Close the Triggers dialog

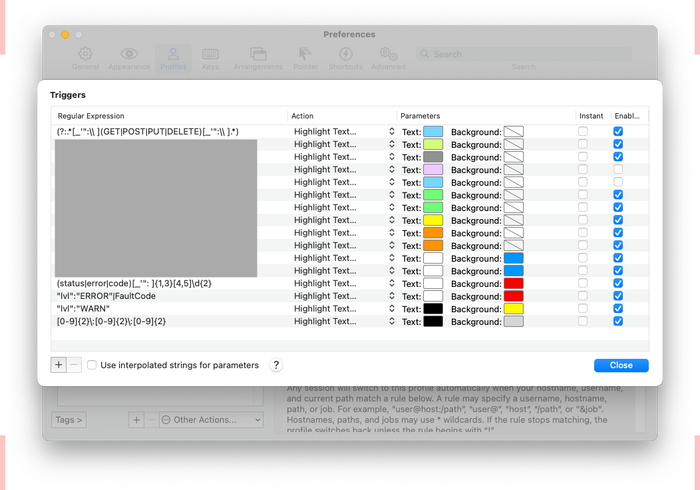click(620, 365)
